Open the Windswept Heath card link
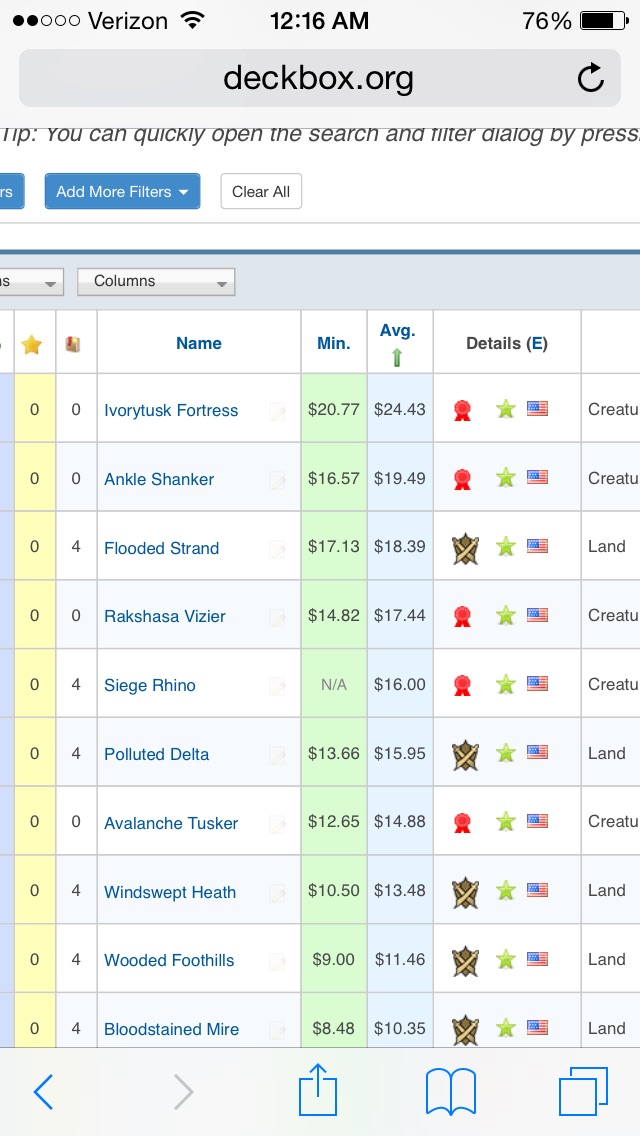 [170, 893]
